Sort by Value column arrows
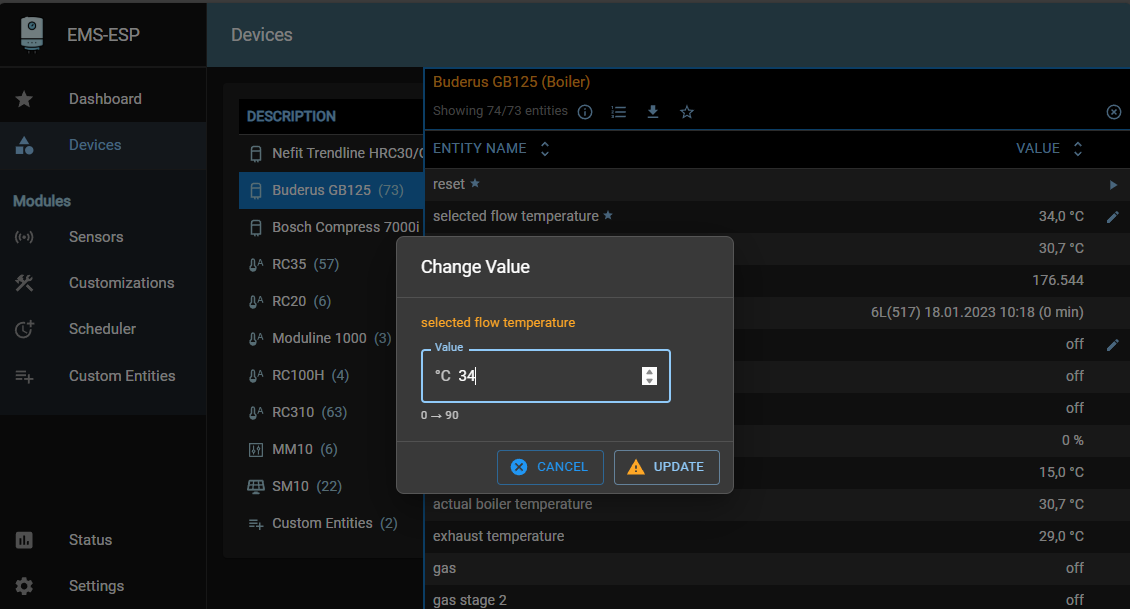Image resolution: width=1130 pixels, height=609 pixels. 1078,149
